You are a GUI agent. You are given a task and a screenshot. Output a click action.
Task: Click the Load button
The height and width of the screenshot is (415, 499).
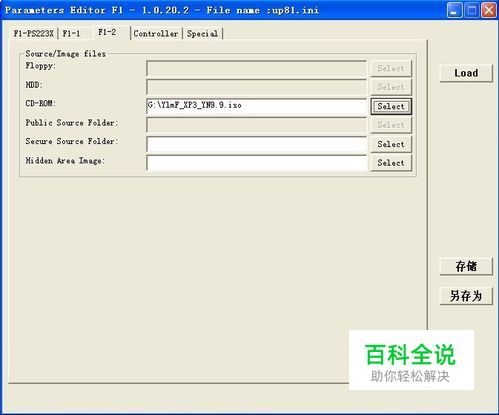[x=466, y=73]
